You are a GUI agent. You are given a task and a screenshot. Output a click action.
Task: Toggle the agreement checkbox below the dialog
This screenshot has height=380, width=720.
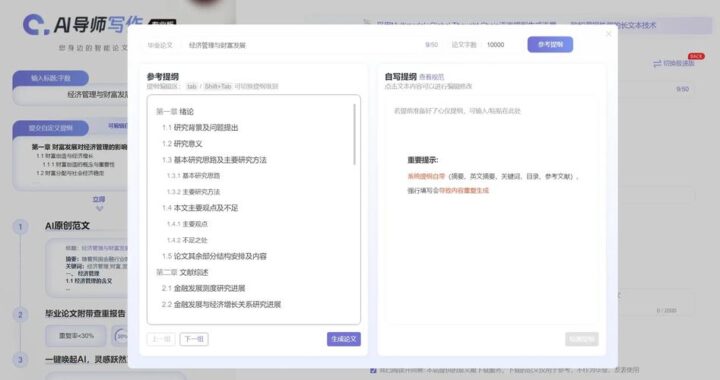pyautogui.click(x=373, y=370)
